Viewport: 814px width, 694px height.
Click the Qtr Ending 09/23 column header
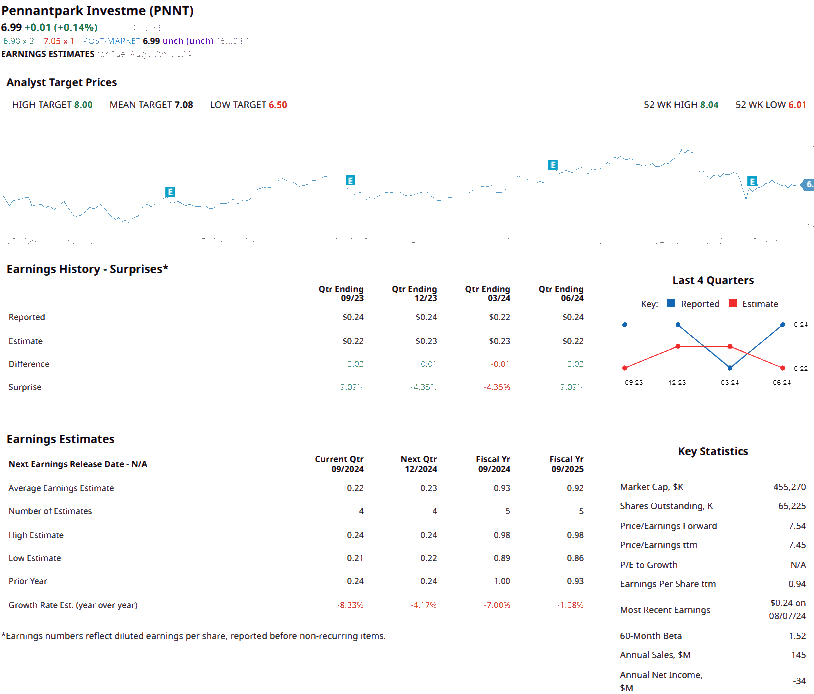click(341, 293)
